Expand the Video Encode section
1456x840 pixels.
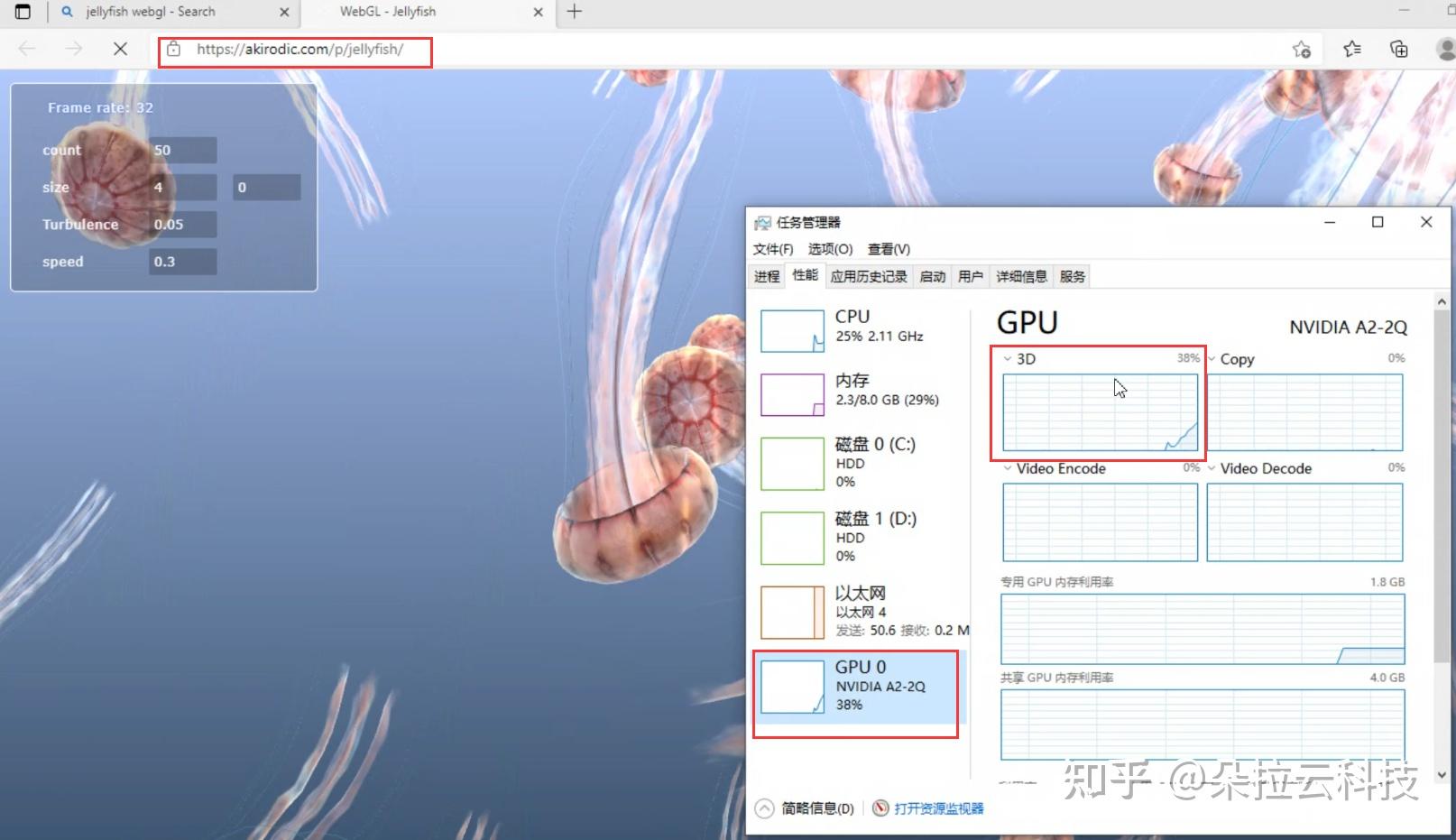point(1008,468)
